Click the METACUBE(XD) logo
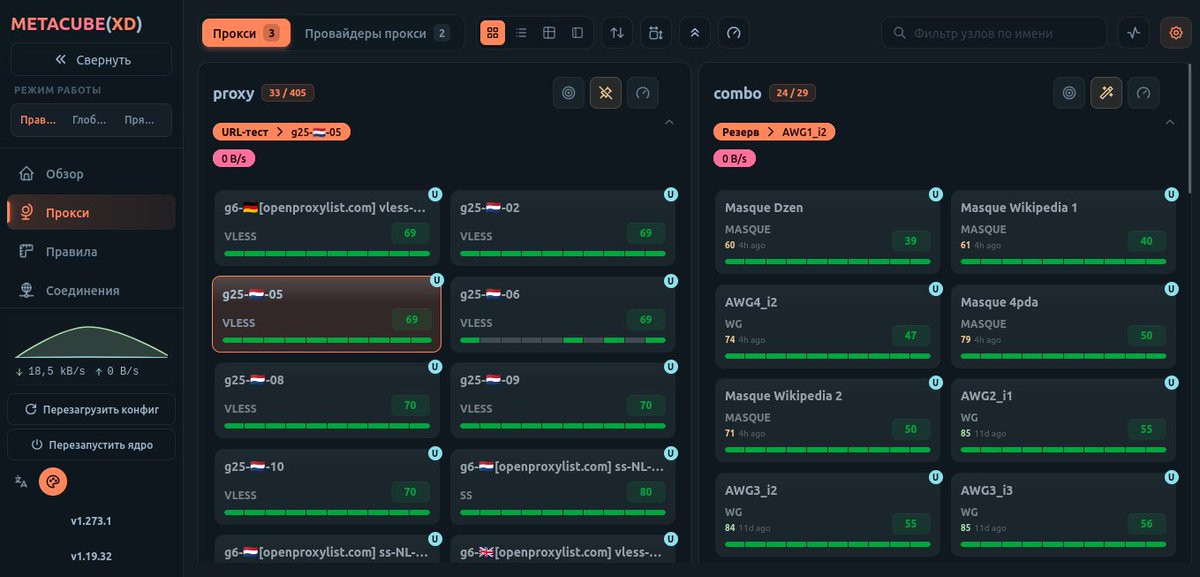Viewport: 1200px width, 577px height. pyautogui.click(x=76, y=23)
